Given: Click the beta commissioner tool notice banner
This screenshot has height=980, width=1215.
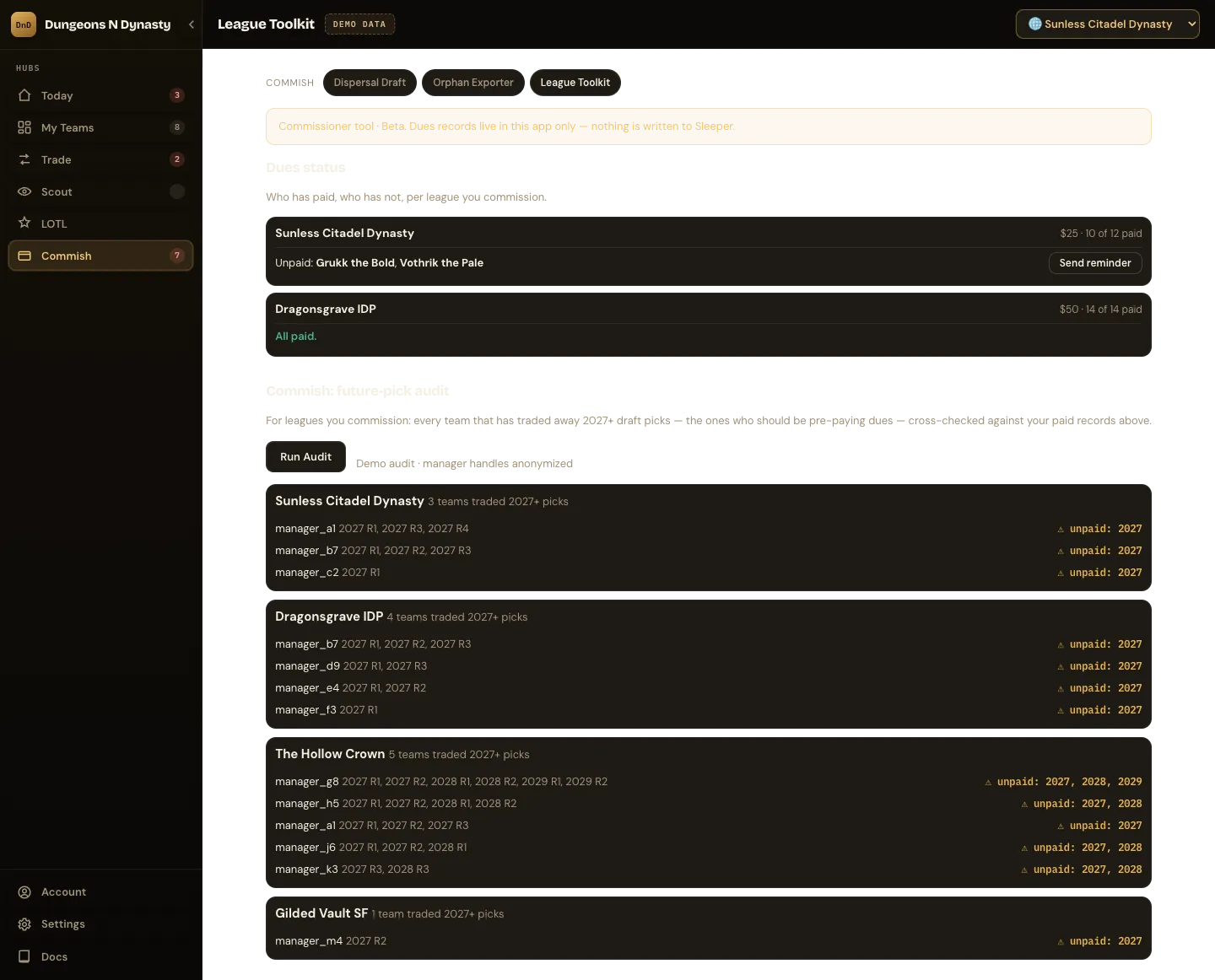Looking at the screenshot, I should (x=709, y=127).
